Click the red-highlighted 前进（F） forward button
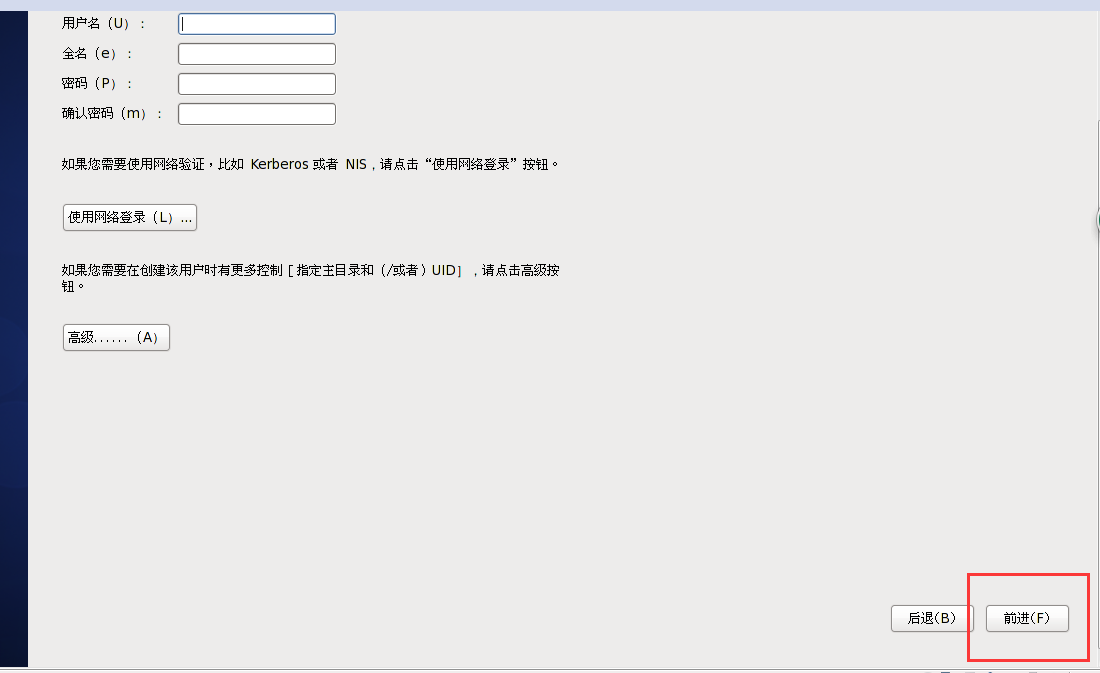The height and width of the screenshot is (673, 1100). pos(1026,618)
